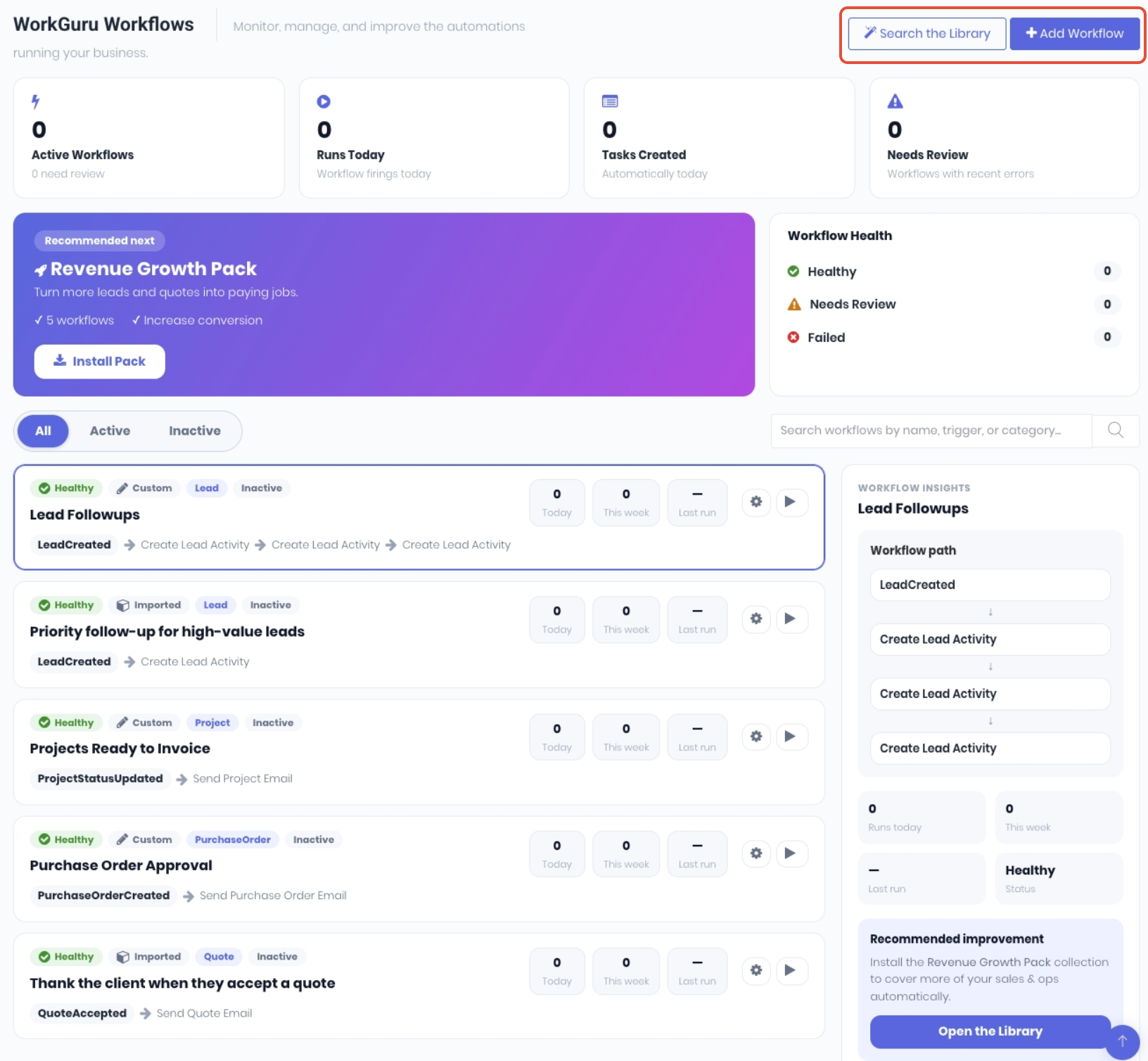Click the orange Needs Review warning icon in Workflow Health

794,304
